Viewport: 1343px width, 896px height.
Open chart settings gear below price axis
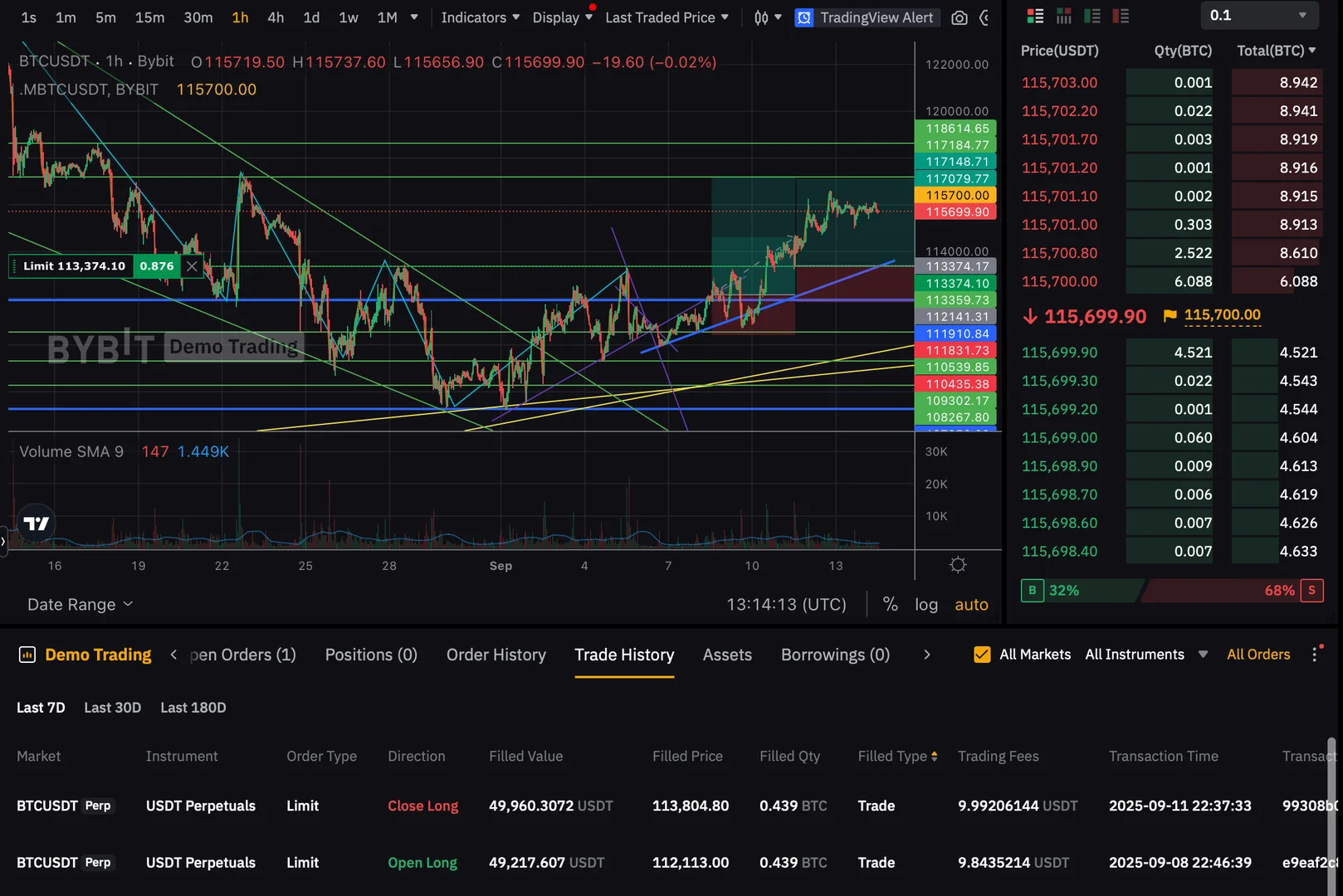tap(958, 565)
